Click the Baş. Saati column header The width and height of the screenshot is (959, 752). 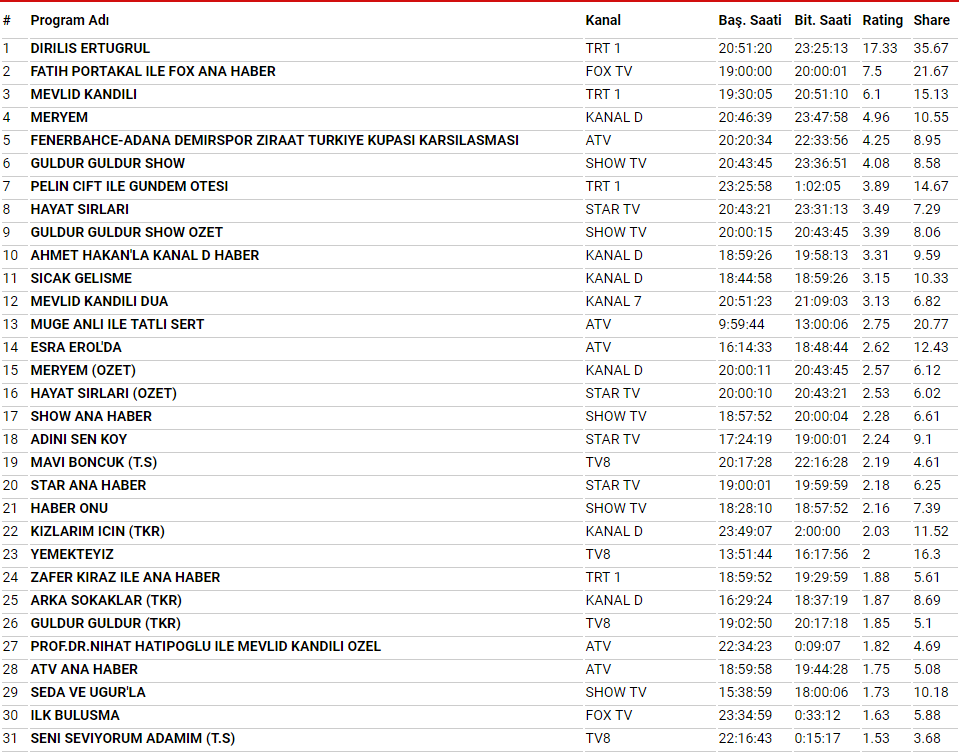749,20
